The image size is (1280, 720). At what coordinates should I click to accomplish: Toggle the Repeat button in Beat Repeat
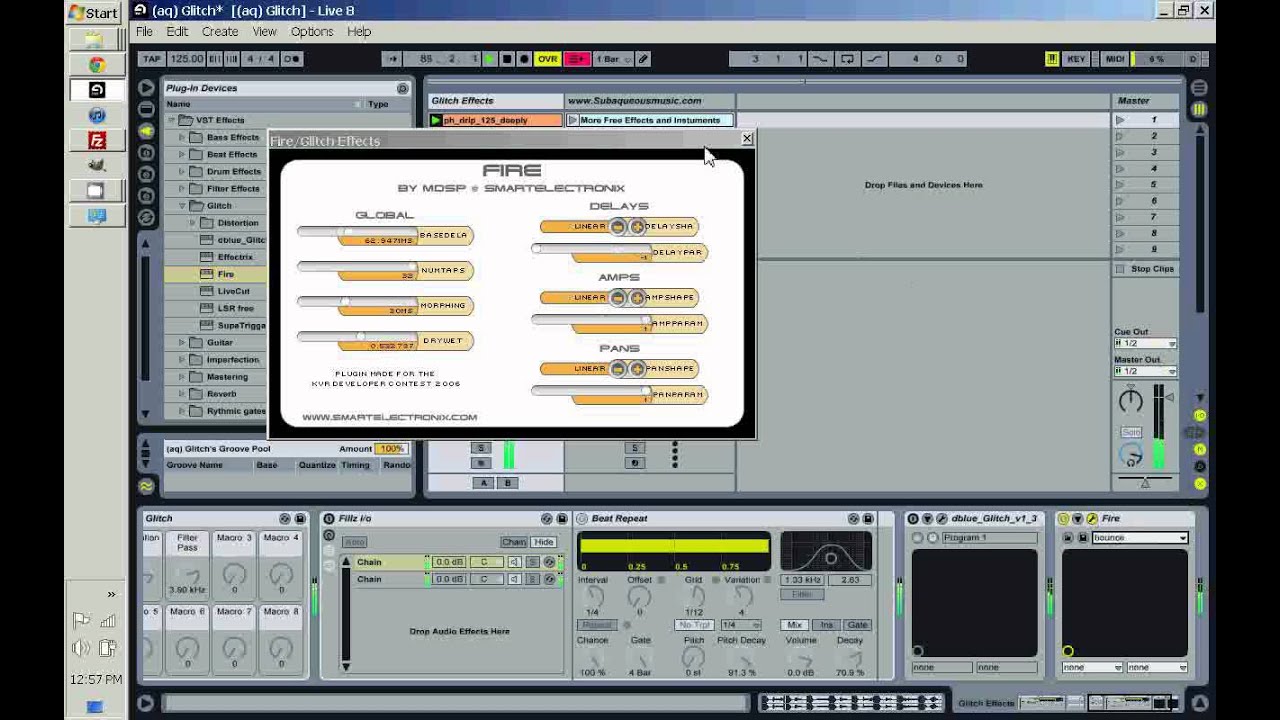596,625
